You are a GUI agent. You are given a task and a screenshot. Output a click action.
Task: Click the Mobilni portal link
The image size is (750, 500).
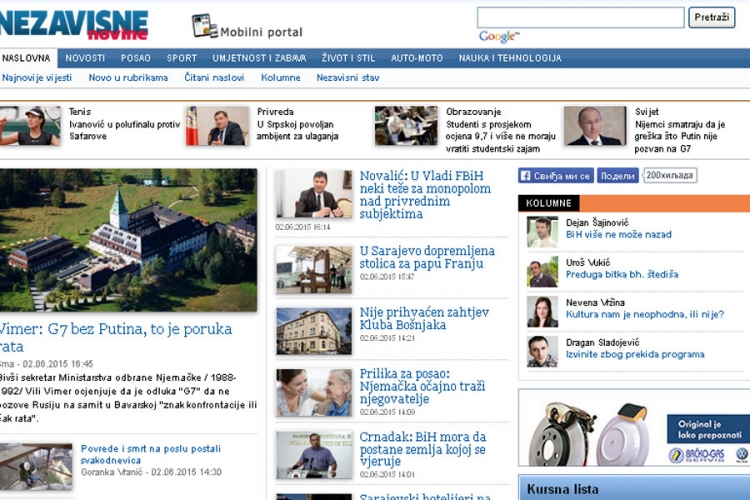pyautogui.click(x=261, y=32)
